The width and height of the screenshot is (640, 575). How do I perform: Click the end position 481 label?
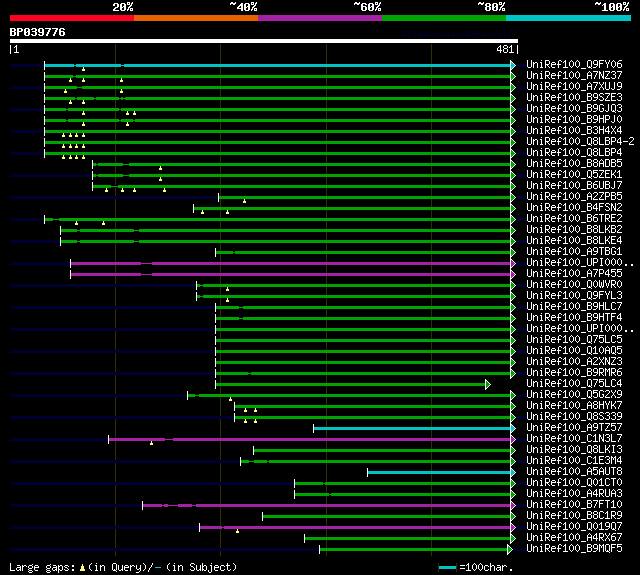tap(505, 49)
